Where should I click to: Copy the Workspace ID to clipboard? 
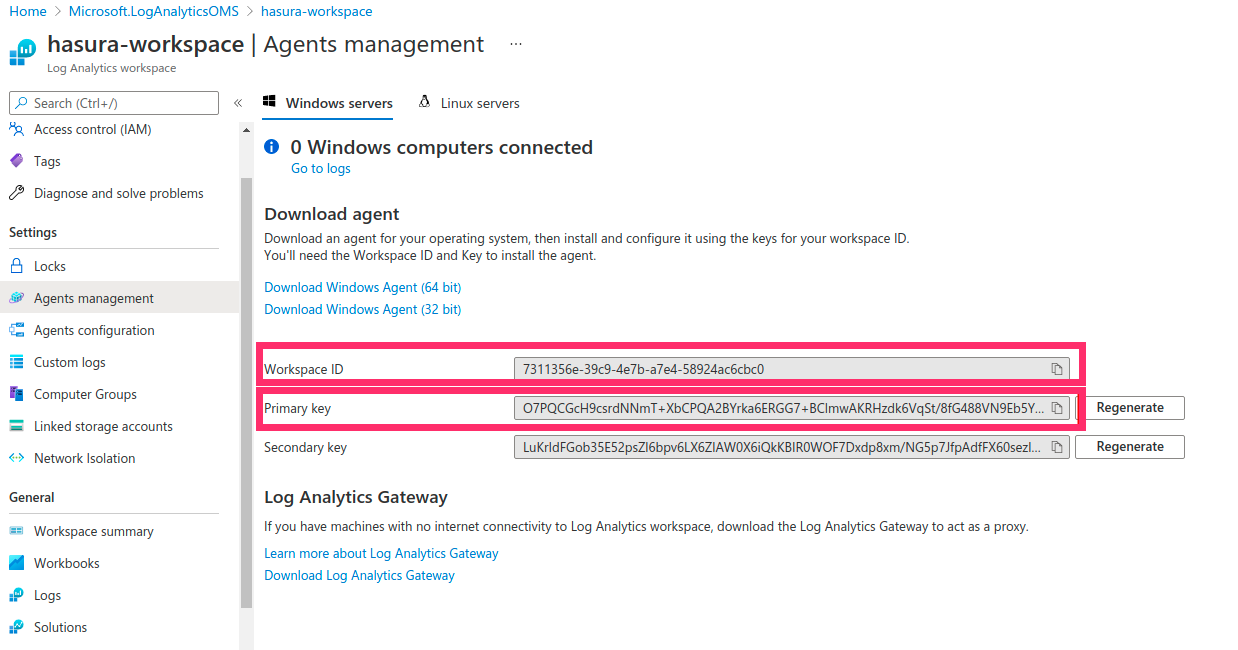pyautogui.click(x=1057, y=368)
